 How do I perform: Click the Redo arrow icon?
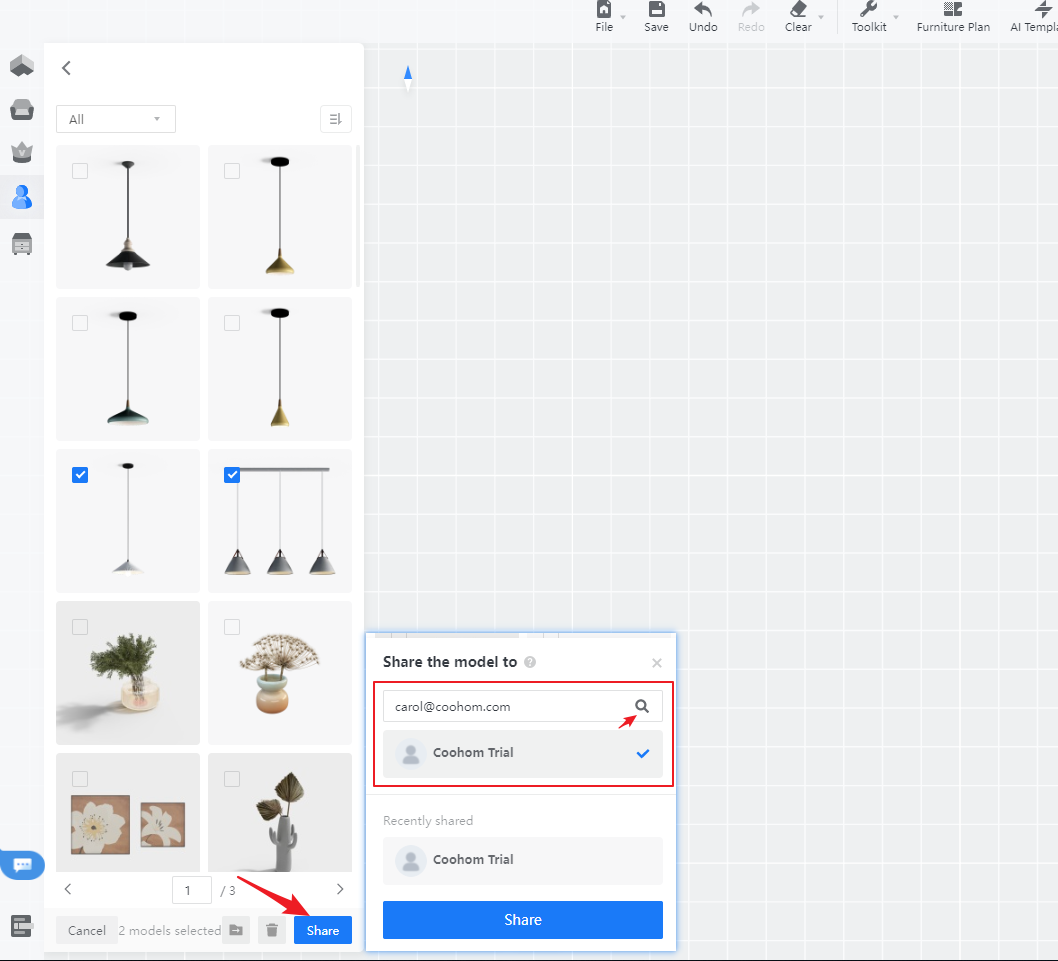pos(751,9)
